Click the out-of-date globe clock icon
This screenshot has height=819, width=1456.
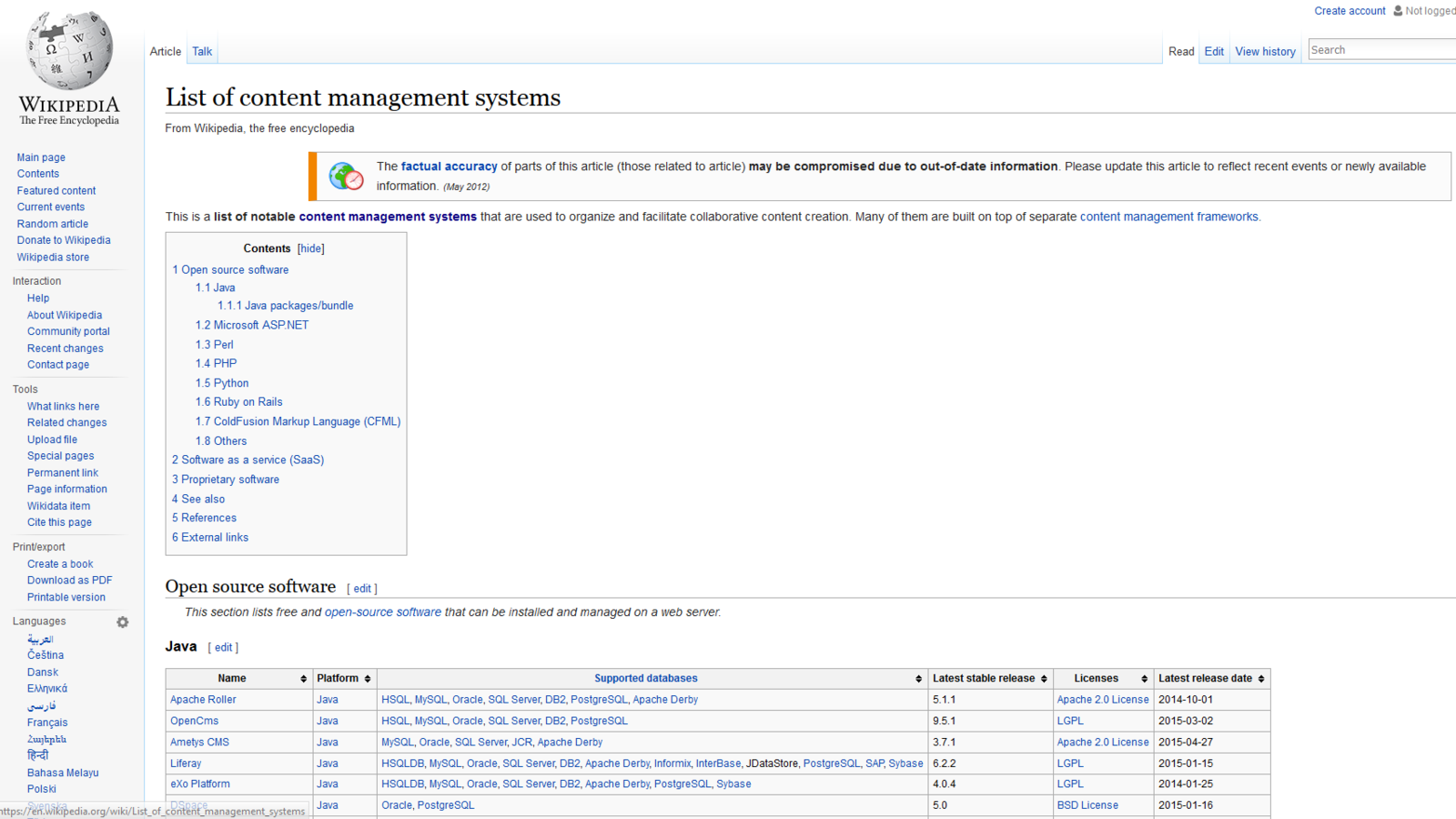[x=346, y=176]
